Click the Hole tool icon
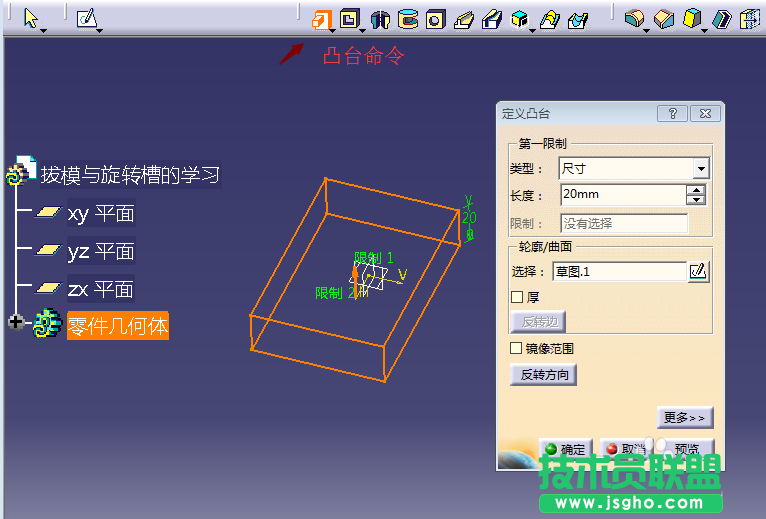 pyautogui.click(x=435, y=19)
